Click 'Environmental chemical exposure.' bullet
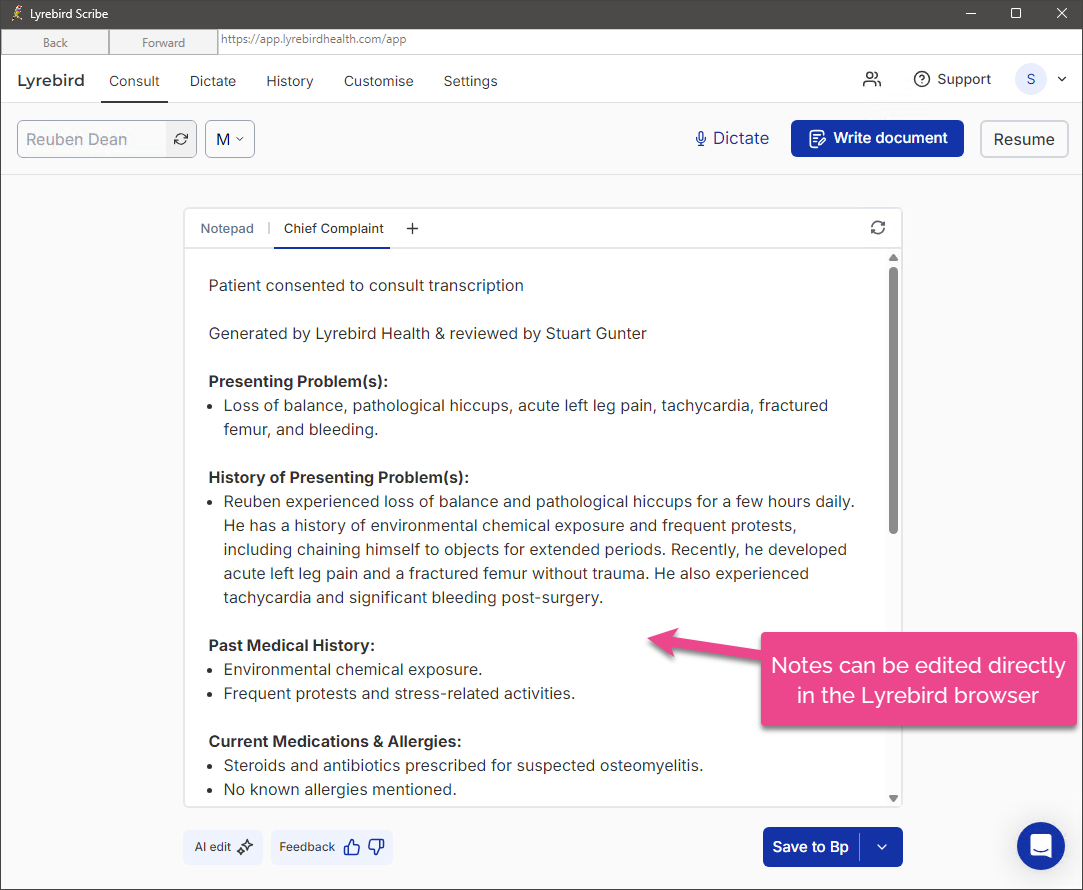This screenshot has width=1083, height=890. click(353, 670)
